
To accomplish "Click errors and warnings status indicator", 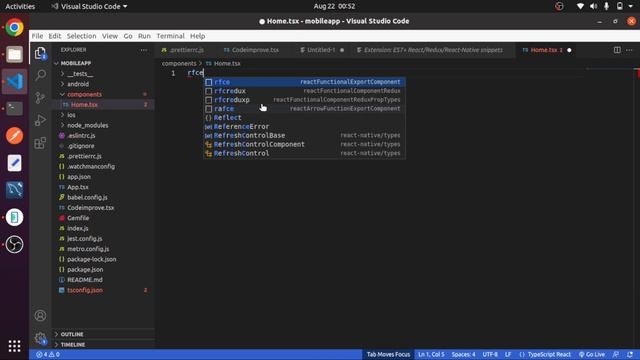I will (x=48, y=354).
